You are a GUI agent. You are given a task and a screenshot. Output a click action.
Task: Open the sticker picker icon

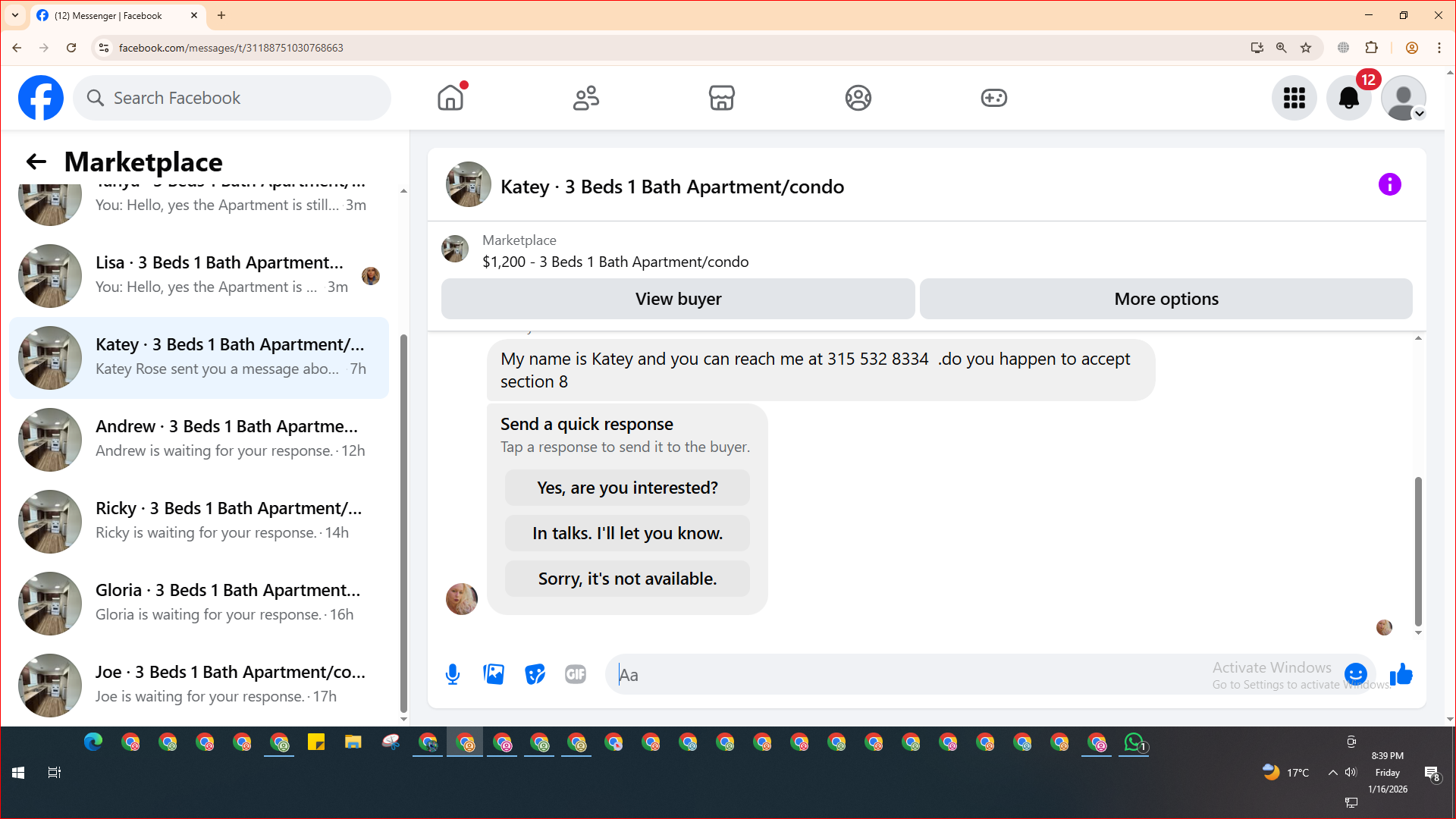(535, 674)
